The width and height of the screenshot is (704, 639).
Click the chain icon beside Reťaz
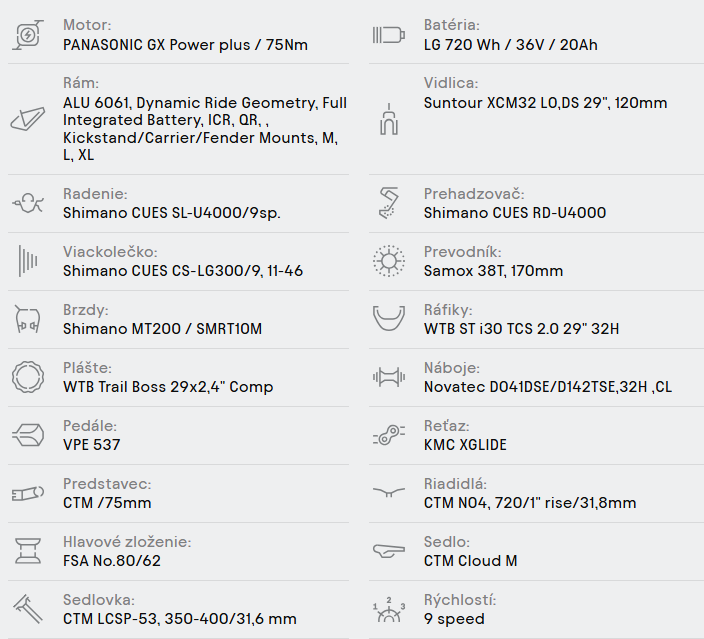(x=388, y=435)
